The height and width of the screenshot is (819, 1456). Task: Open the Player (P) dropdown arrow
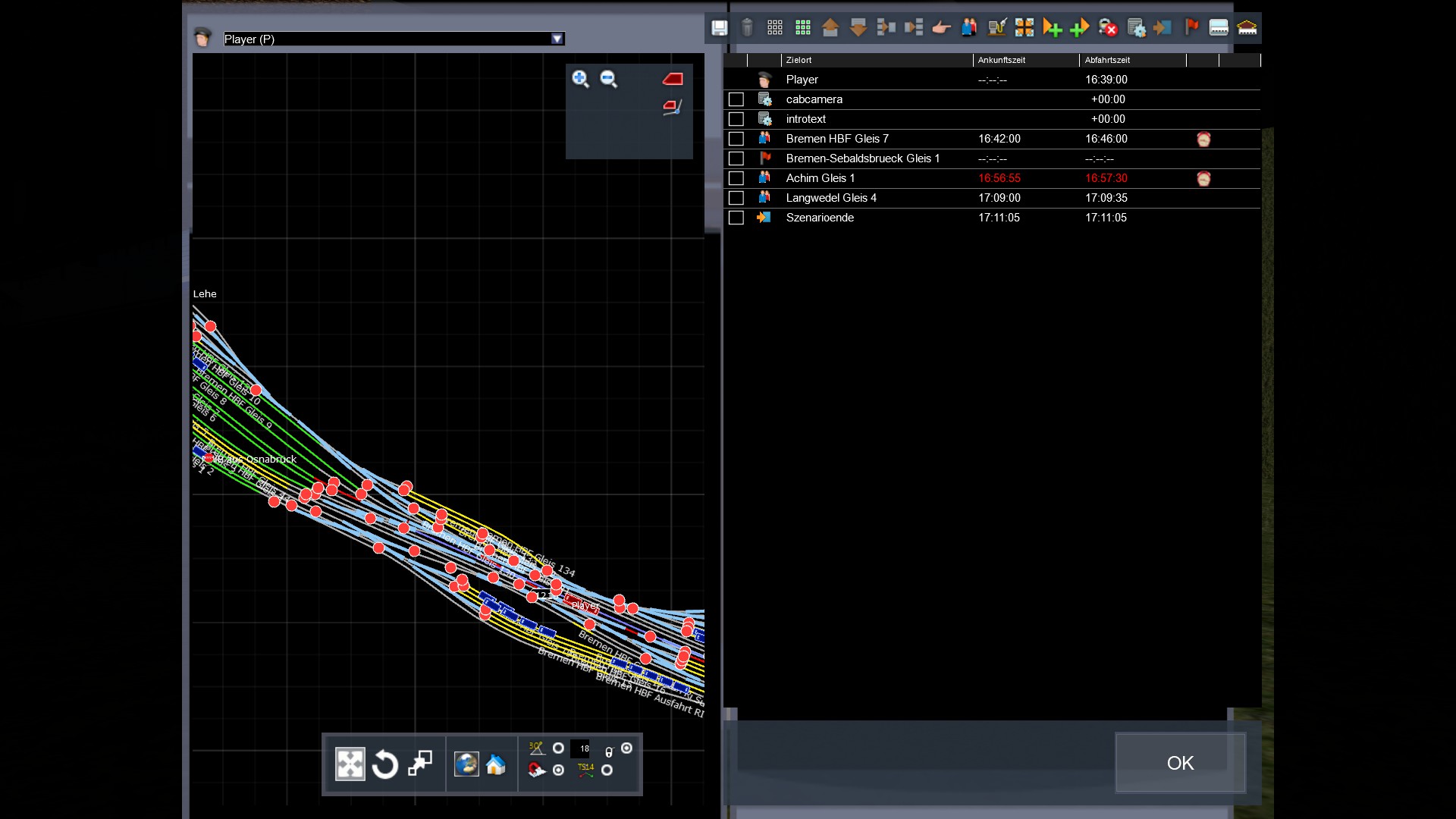(557, 39)
